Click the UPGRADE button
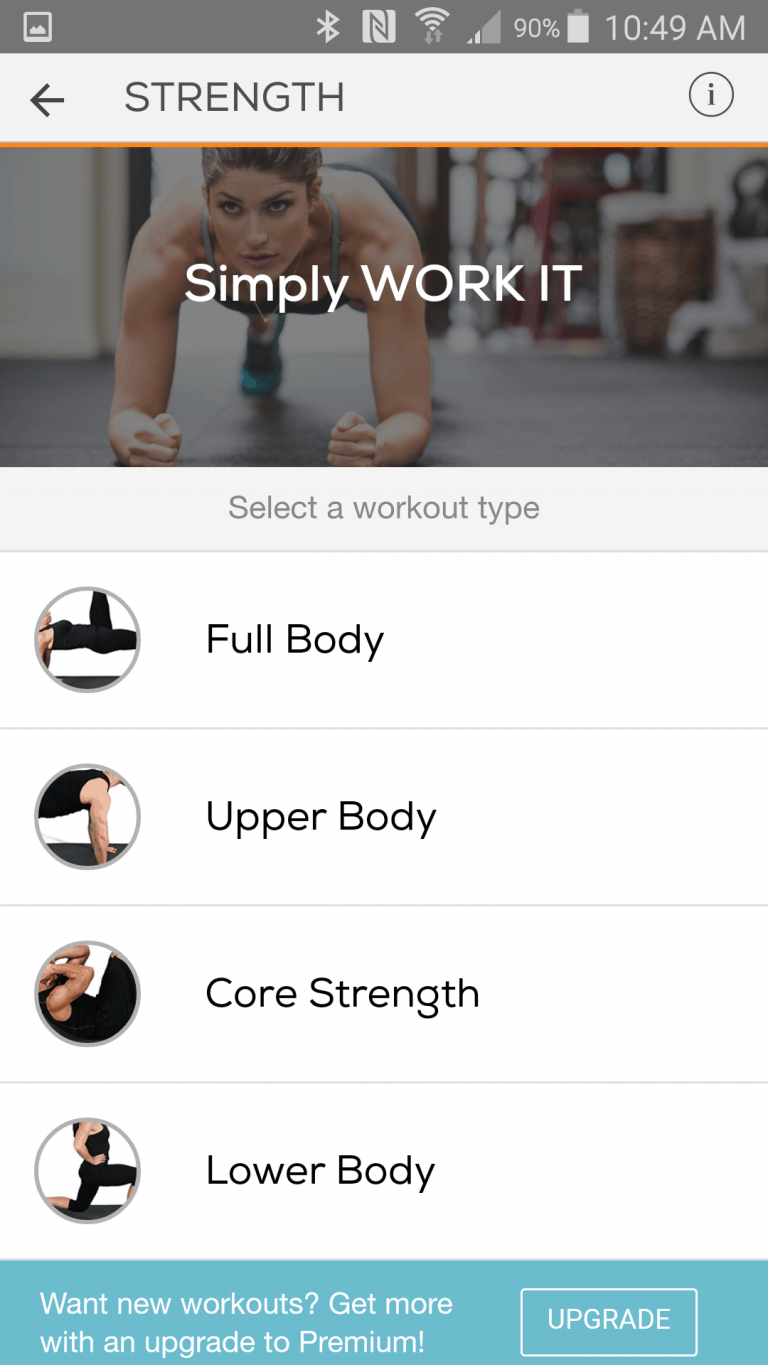Screen dimensions: 768x1365 [608, 1320]
